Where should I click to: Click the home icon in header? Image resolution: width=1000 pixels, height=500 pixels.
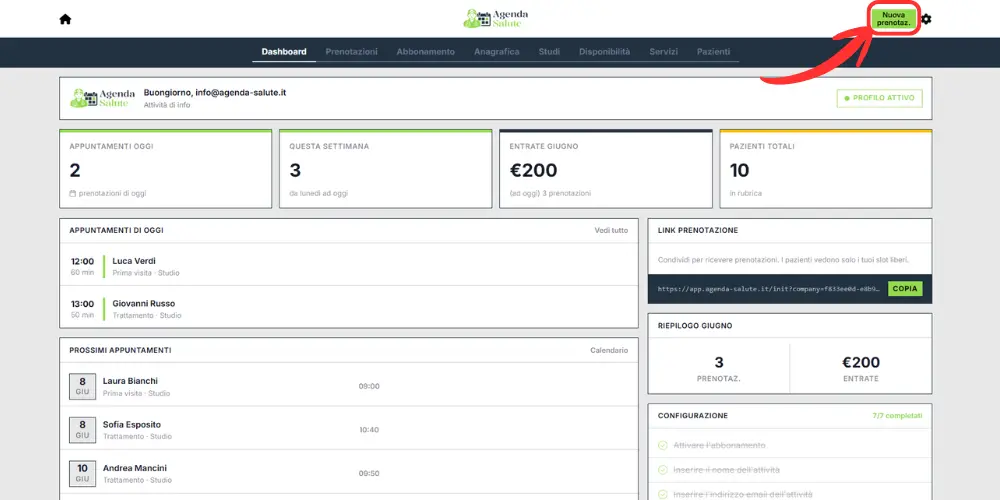[65, 19]
